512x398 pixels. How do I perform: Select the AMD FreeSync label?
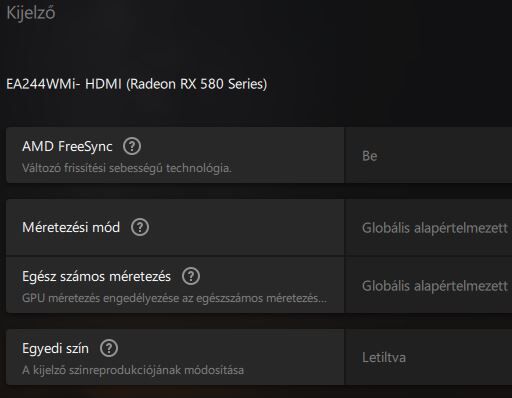(67, 146)
